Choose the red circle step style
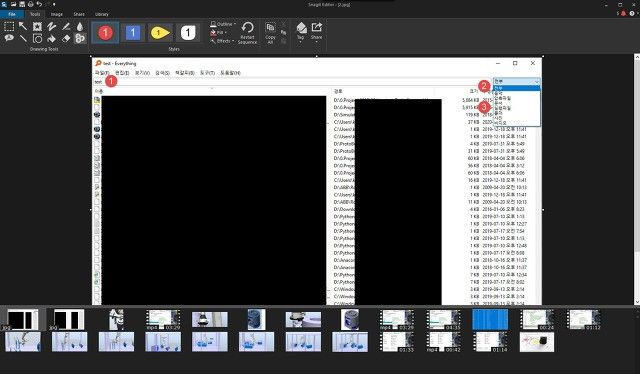This screenshot has width=640, height=374. (105, 33)
